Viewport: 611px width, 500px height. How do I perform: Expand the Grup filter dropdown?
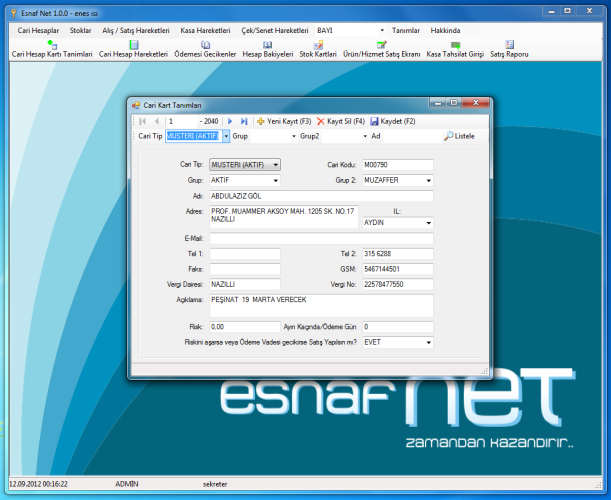[x=294, y=136]
